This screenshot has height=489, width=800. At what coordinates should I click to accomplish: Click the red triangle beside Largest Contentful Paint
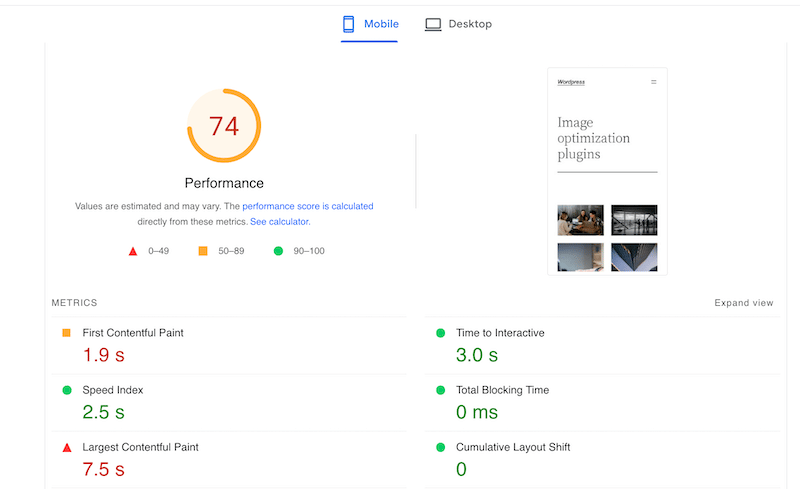(x=67, y=448)
